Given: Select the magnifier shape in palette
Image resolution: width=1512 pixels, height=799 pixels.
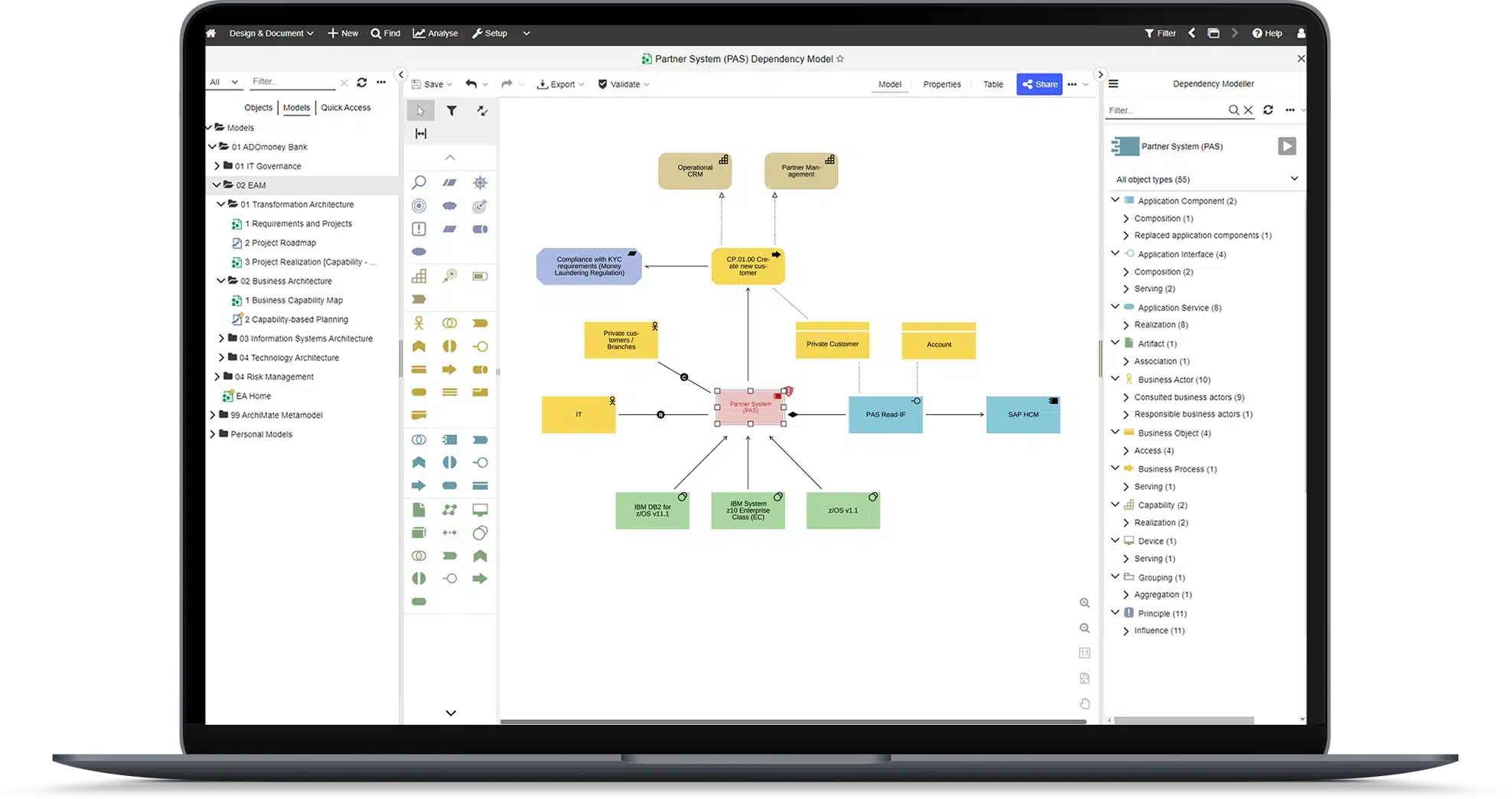Looking at the screenshot, I should coord(419,182).
